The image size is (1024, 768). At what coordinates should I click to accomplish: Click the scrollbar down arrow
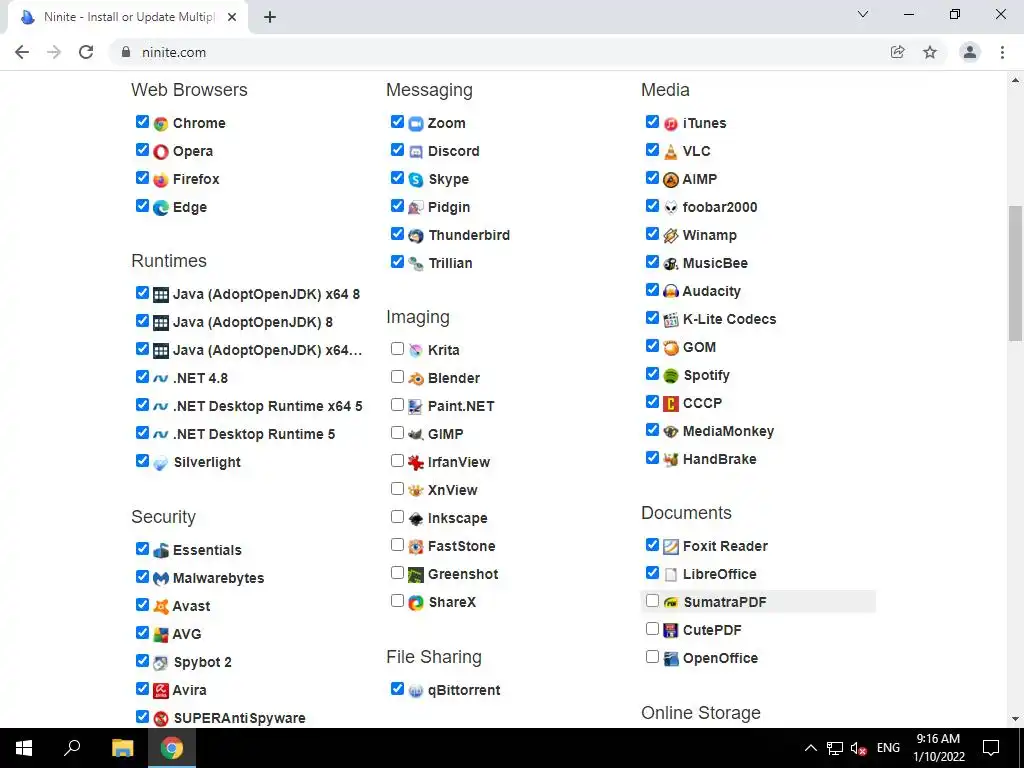pyautogui.click(x=1015, y=720)
